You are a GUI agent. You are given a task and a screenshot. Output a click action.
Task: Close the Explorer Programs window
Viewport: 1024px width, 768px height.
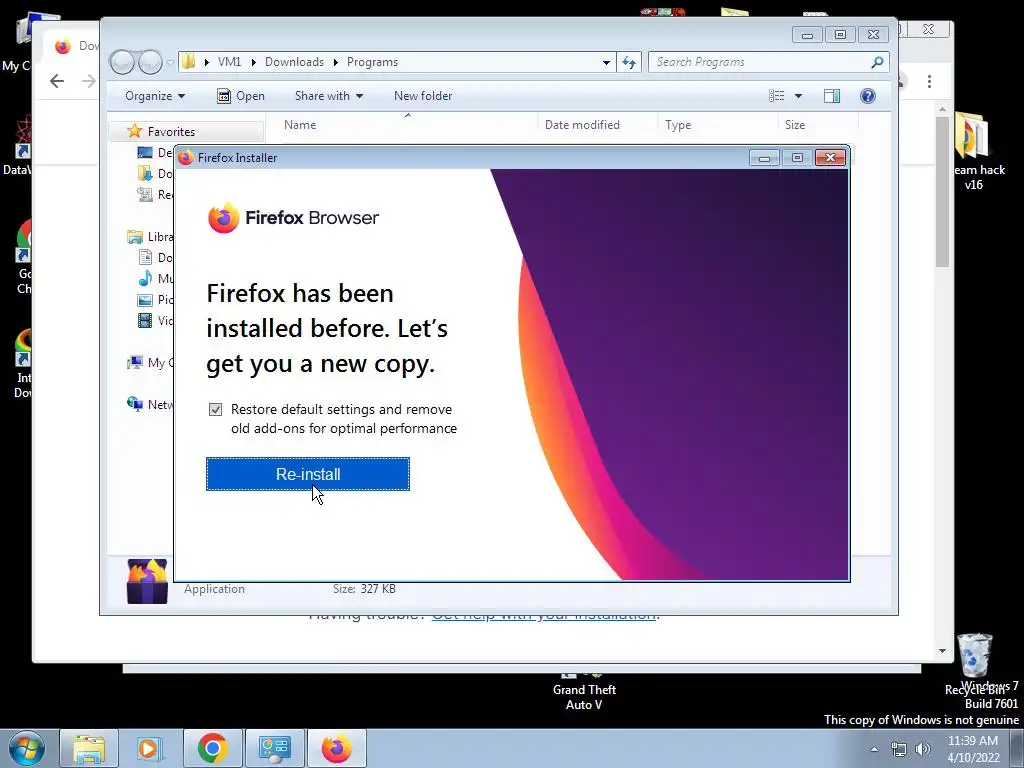(x=873, y=34)
